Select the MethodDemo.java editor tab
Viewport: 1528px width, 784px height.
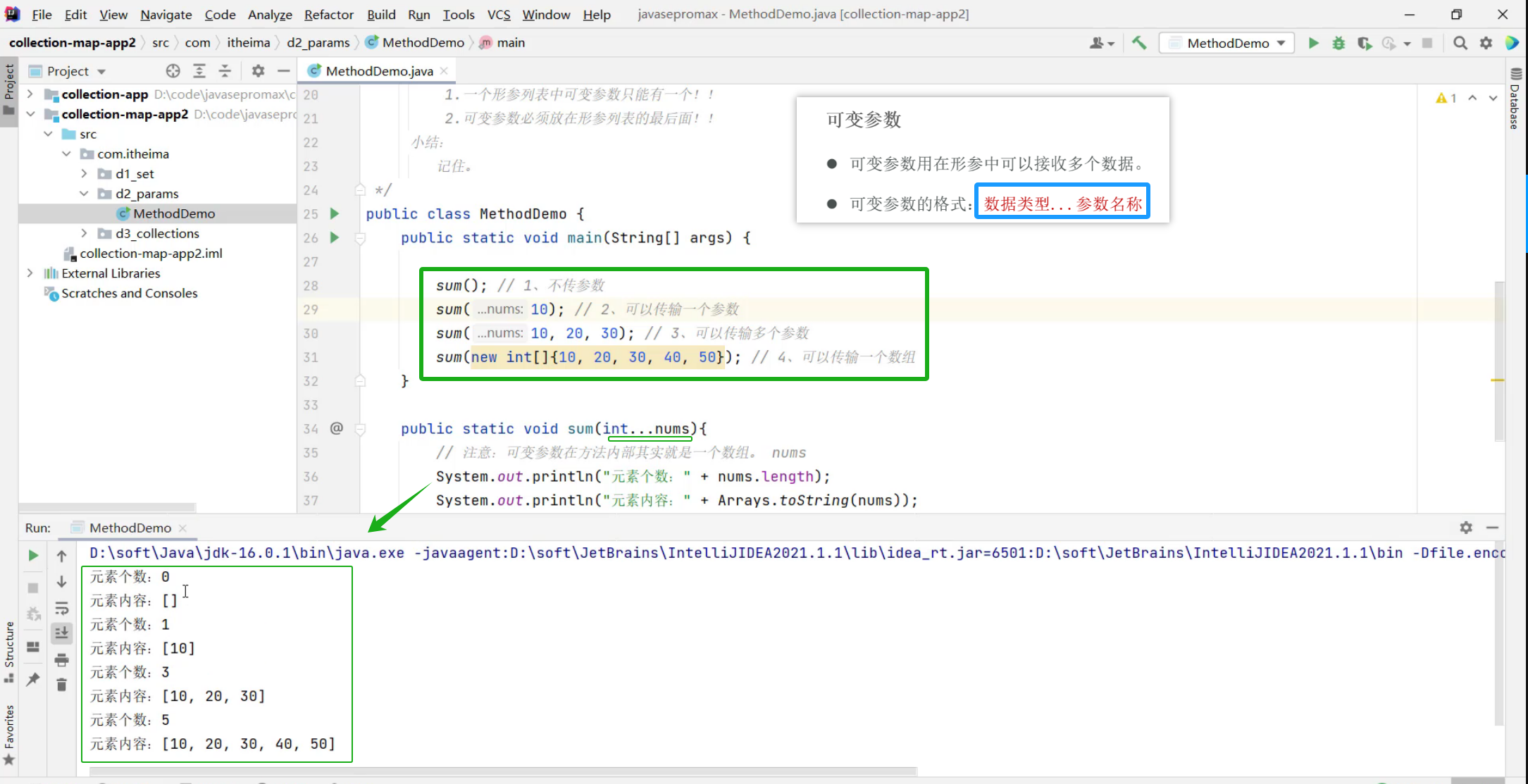(379, 71)
